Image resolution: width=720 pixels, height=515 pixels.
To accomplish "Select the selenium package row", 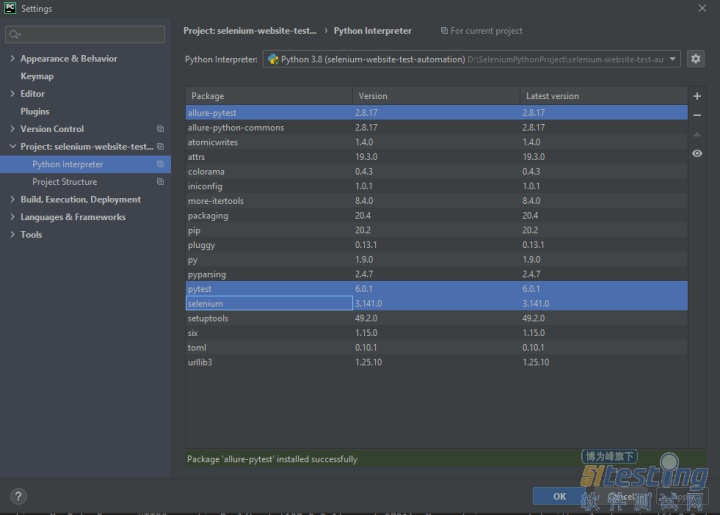I will click(x=437, y=303).
